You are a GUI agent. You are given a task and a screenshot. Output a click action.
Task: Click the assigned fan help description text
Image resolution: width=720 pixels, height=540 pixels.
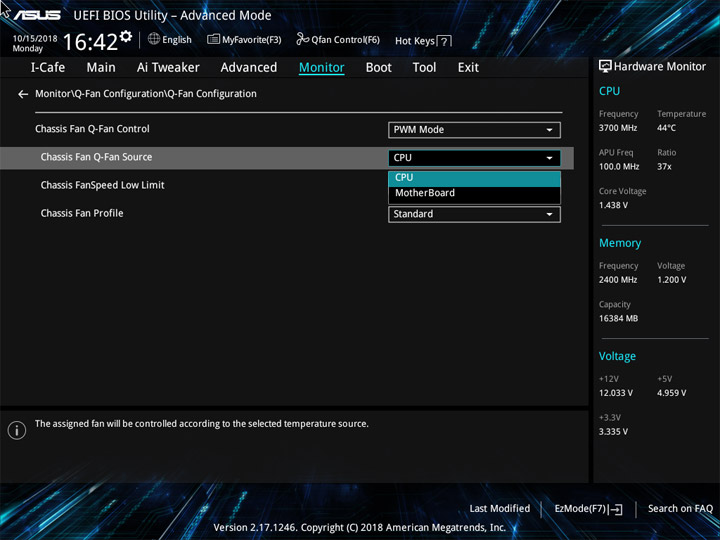point(202,424)
